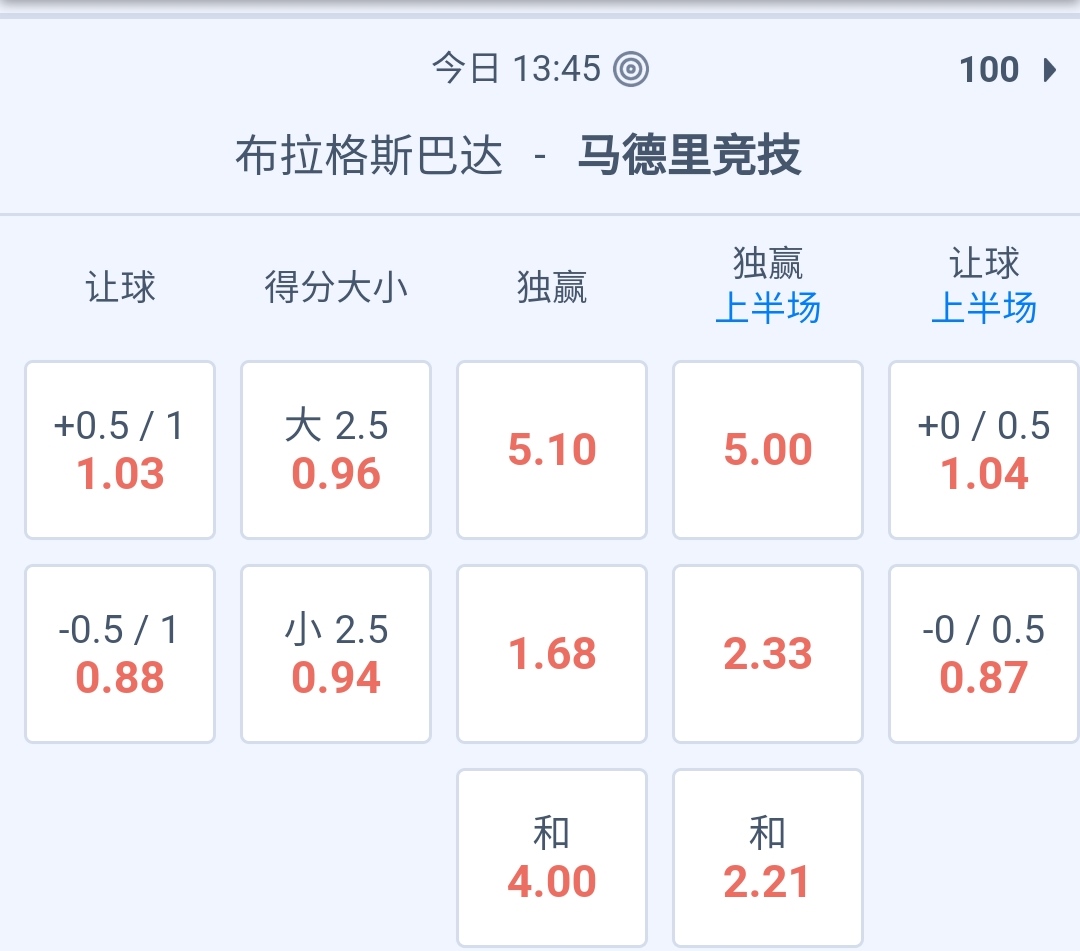Pick the 5.10 full-time win odds
This screenshot has width=1080, height=951.
pos(552,450)
